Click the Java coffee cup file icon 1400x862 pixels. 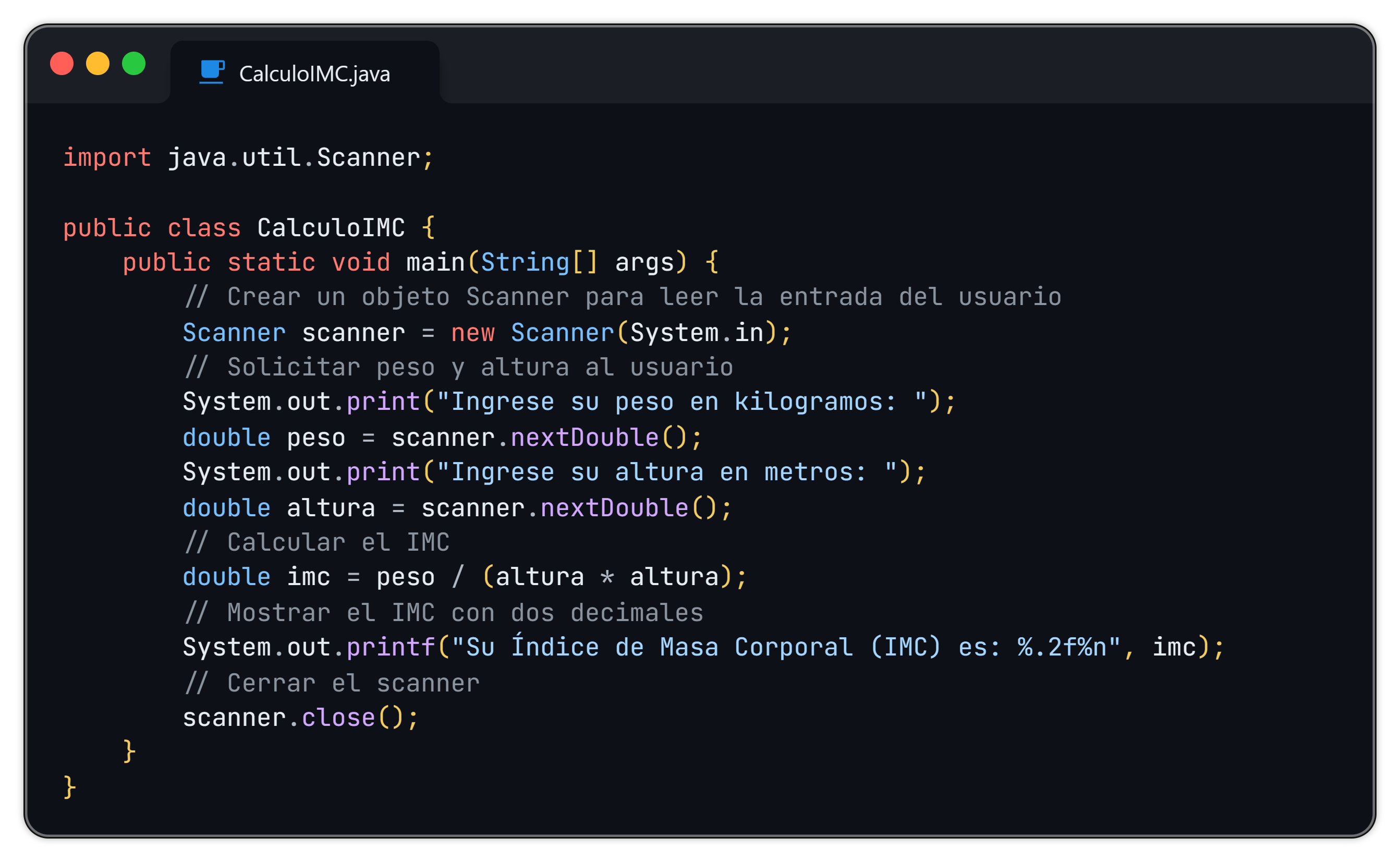[212, 72]
